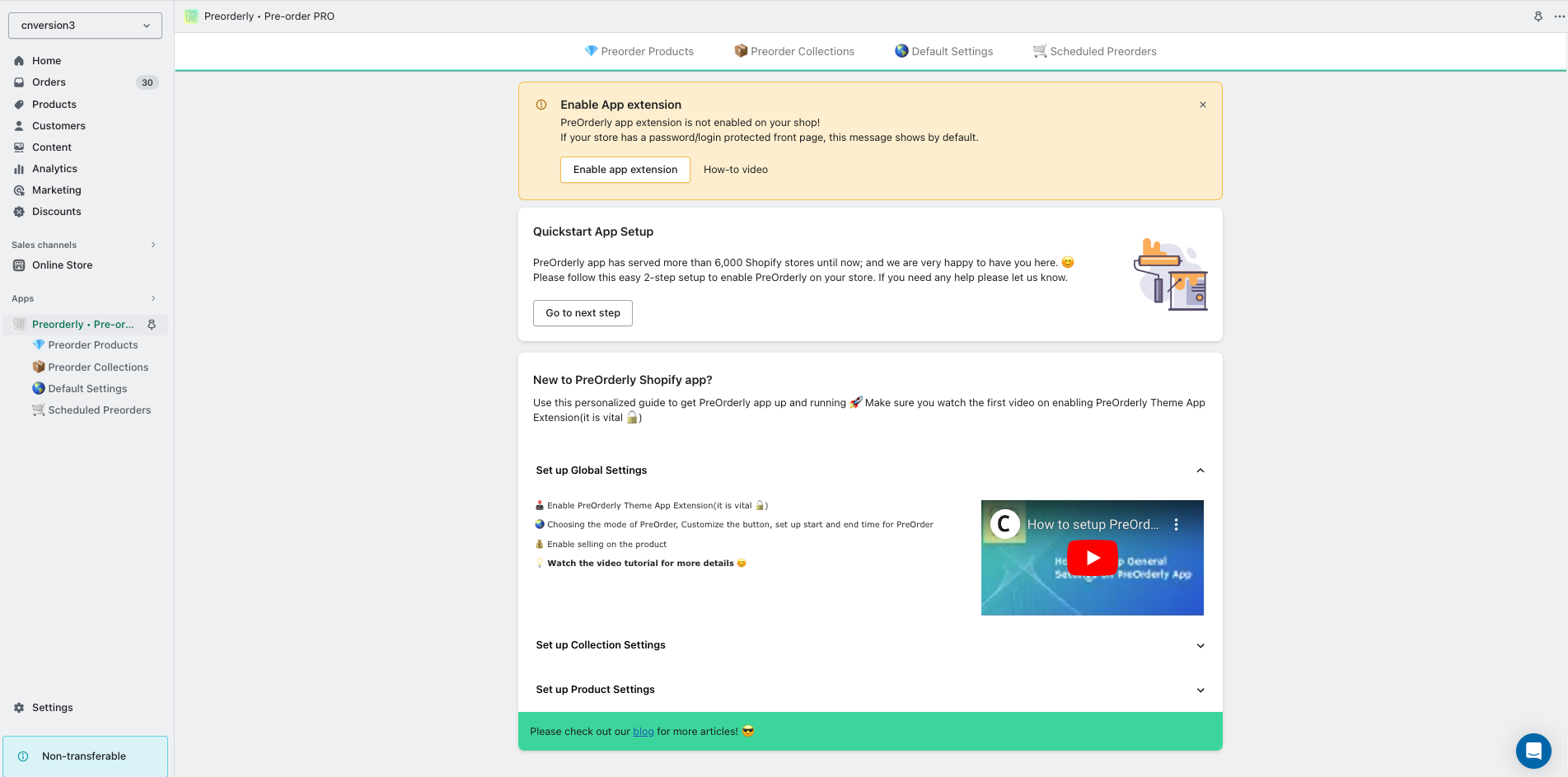Dismiss the Enable App extension banner
This screenshot has width=1568, height=777.
tap(1203, 105)
